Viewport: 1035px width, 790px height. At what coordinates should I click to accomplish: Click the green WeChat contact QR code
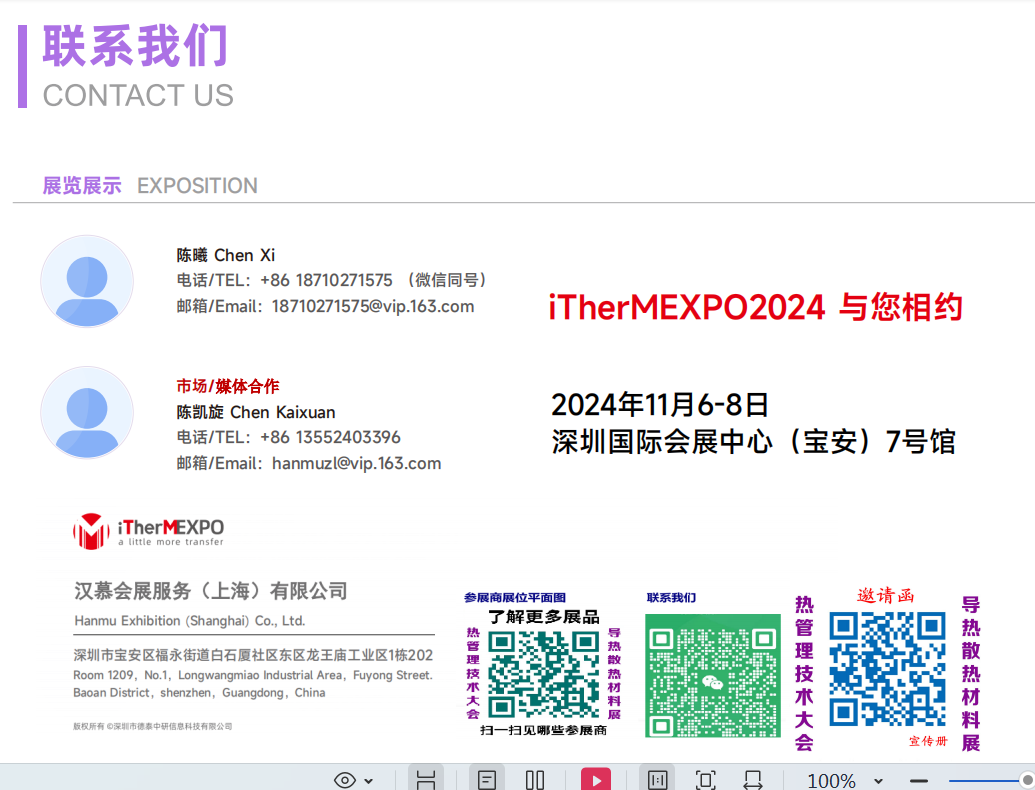713,675
